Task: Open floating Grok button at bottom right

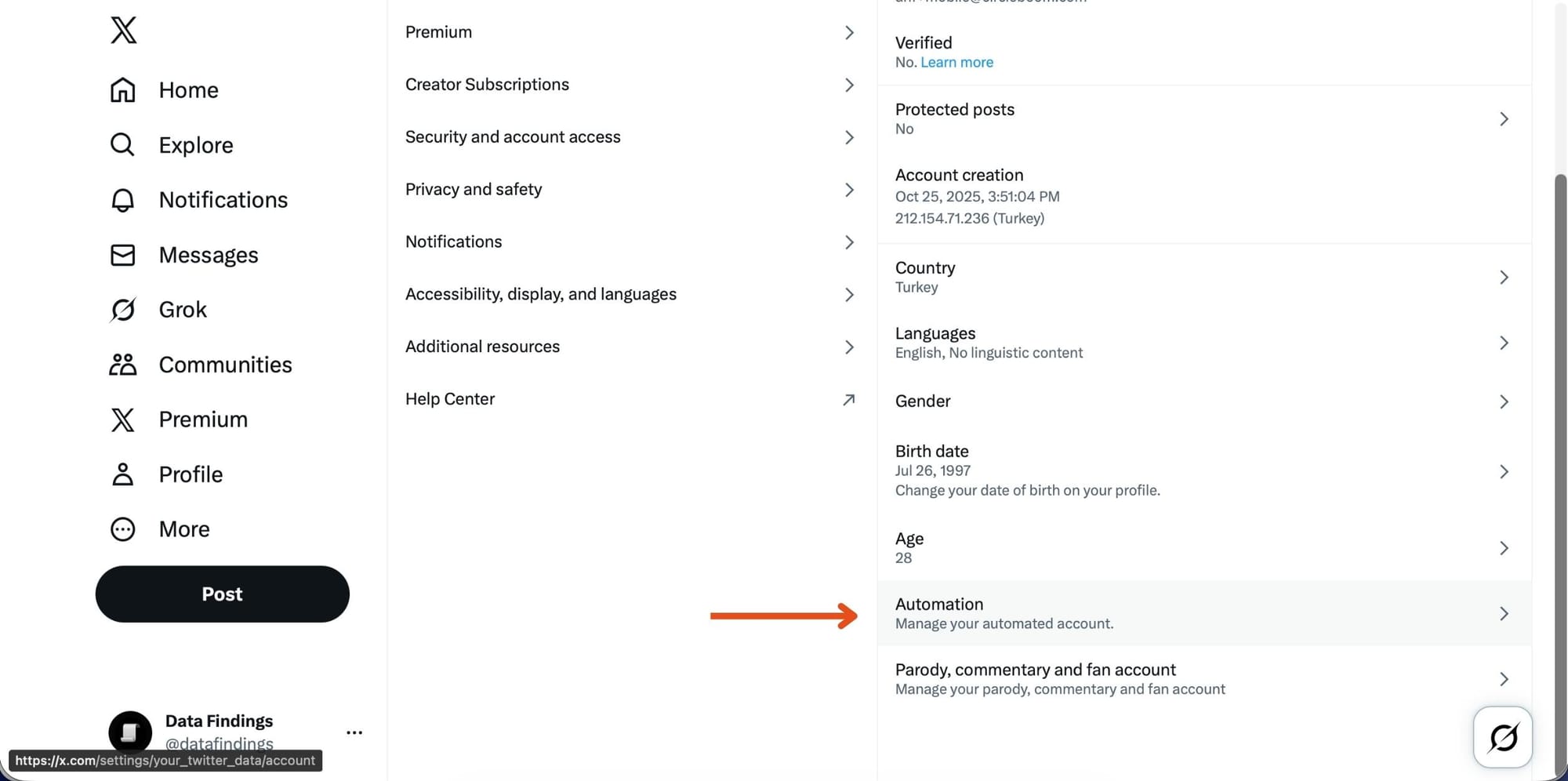Action: pyautogui.click(x=1502, y=737)
